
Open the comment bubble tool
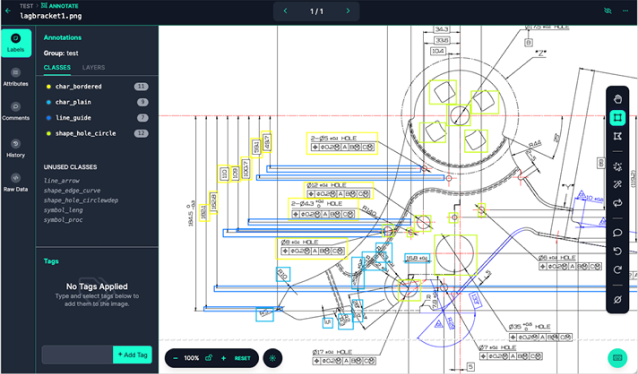617,232
